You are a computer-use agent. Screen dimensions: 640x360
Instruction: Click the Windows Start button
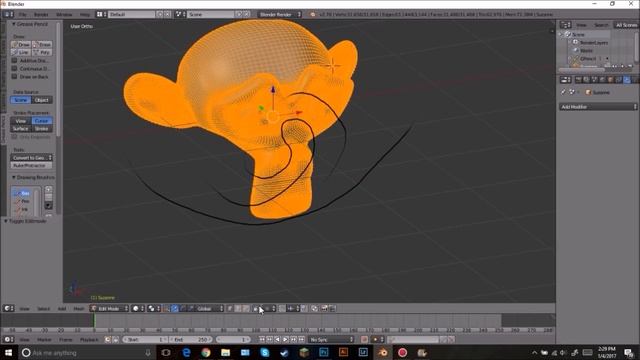coord(8,353)
